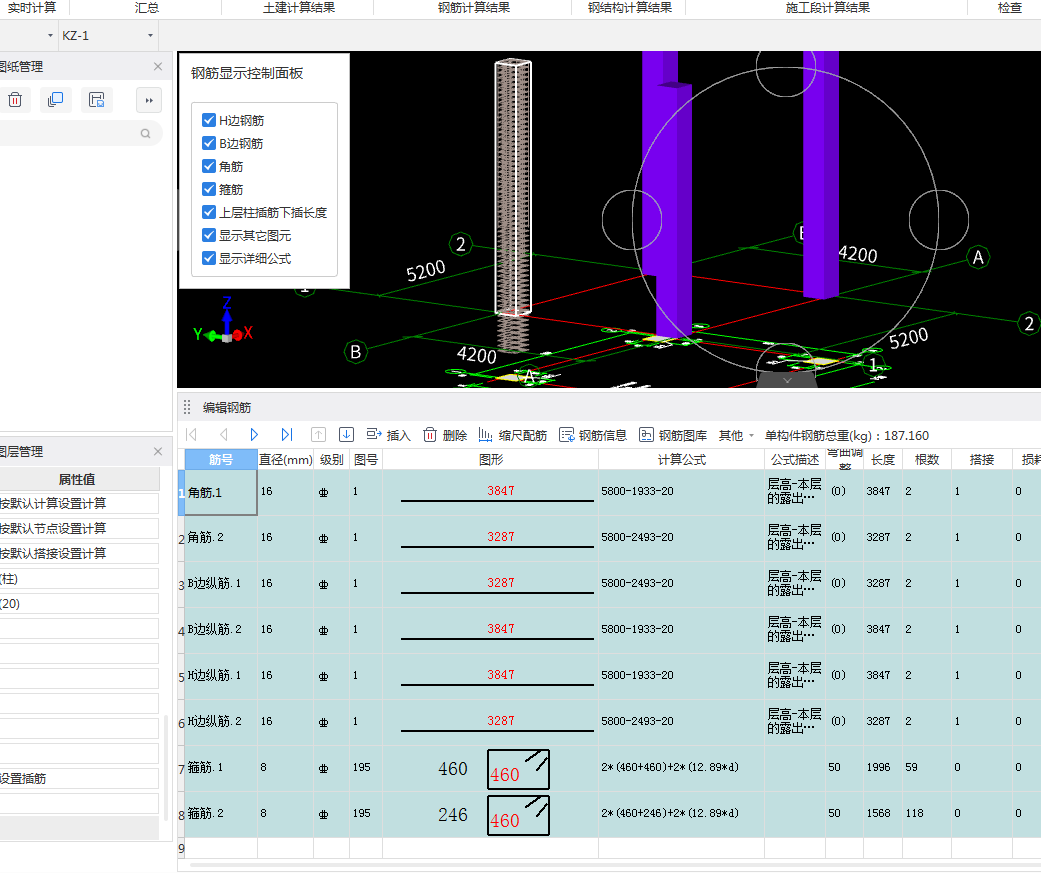
Task: Click the empty row 9 cell
Action: (221, 848)
